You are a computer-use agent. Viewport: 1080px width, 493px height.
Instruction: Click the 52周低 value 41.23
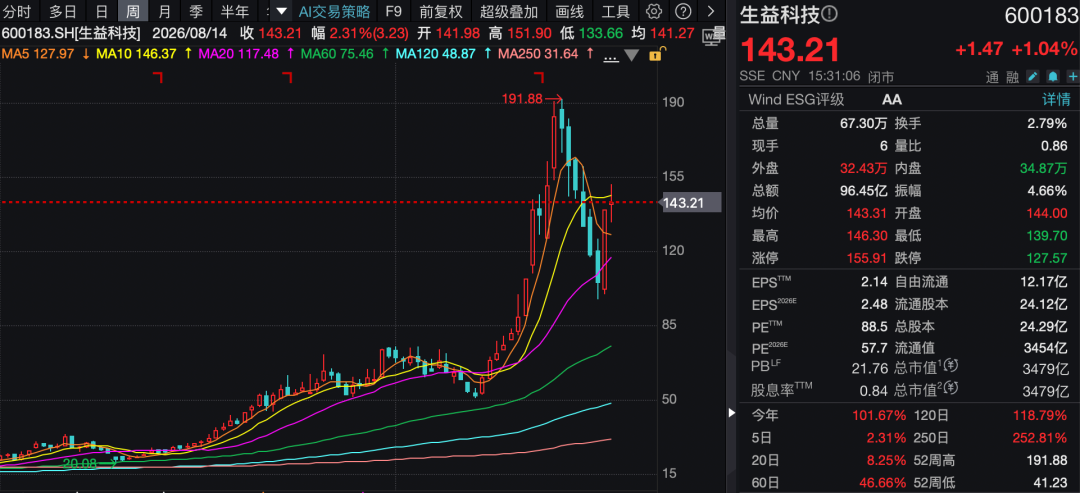pos(1051,483)
